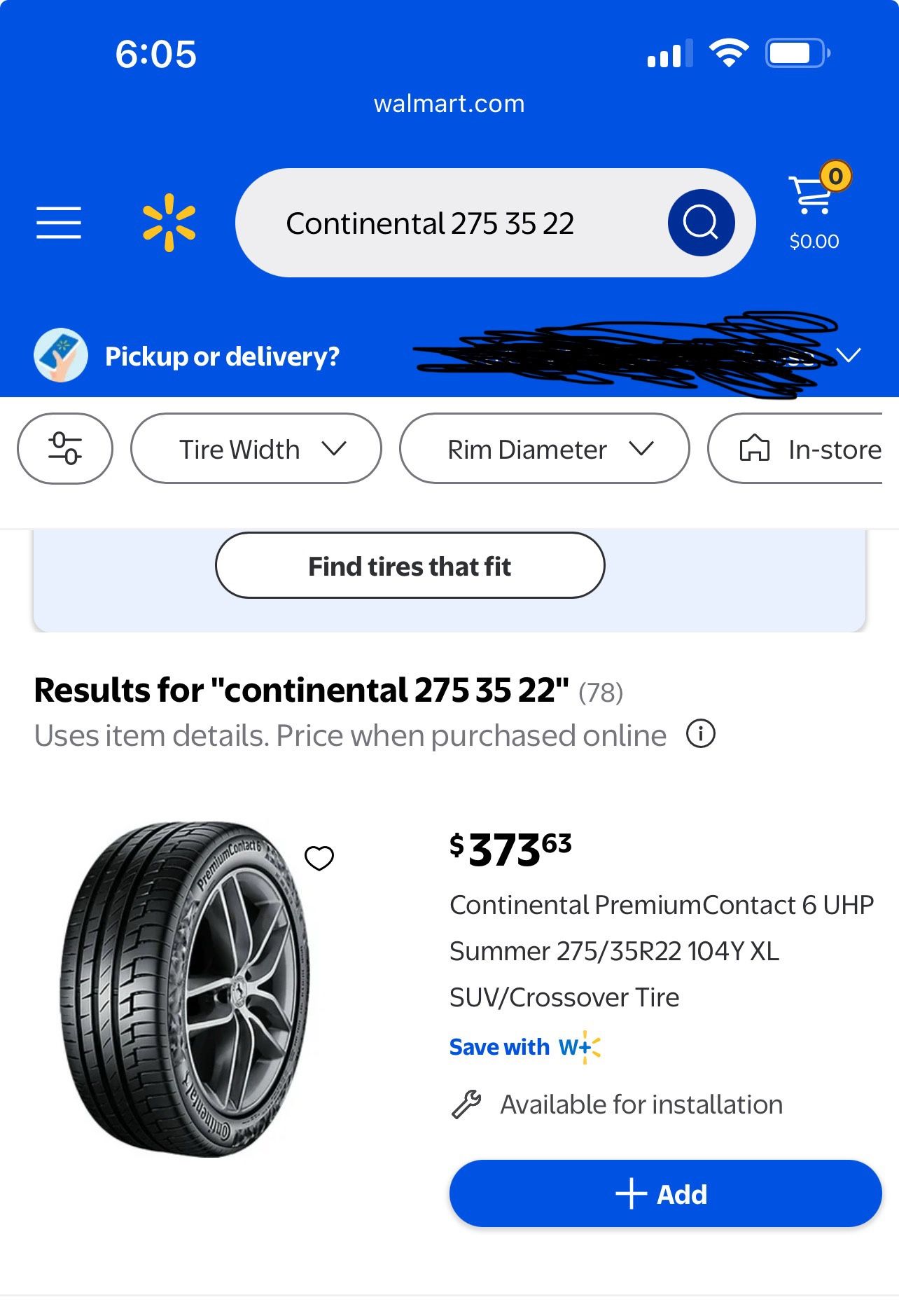Expand the Rim Diameter dropdown
Screen dimensions: 899x1316
pos(544,449)
